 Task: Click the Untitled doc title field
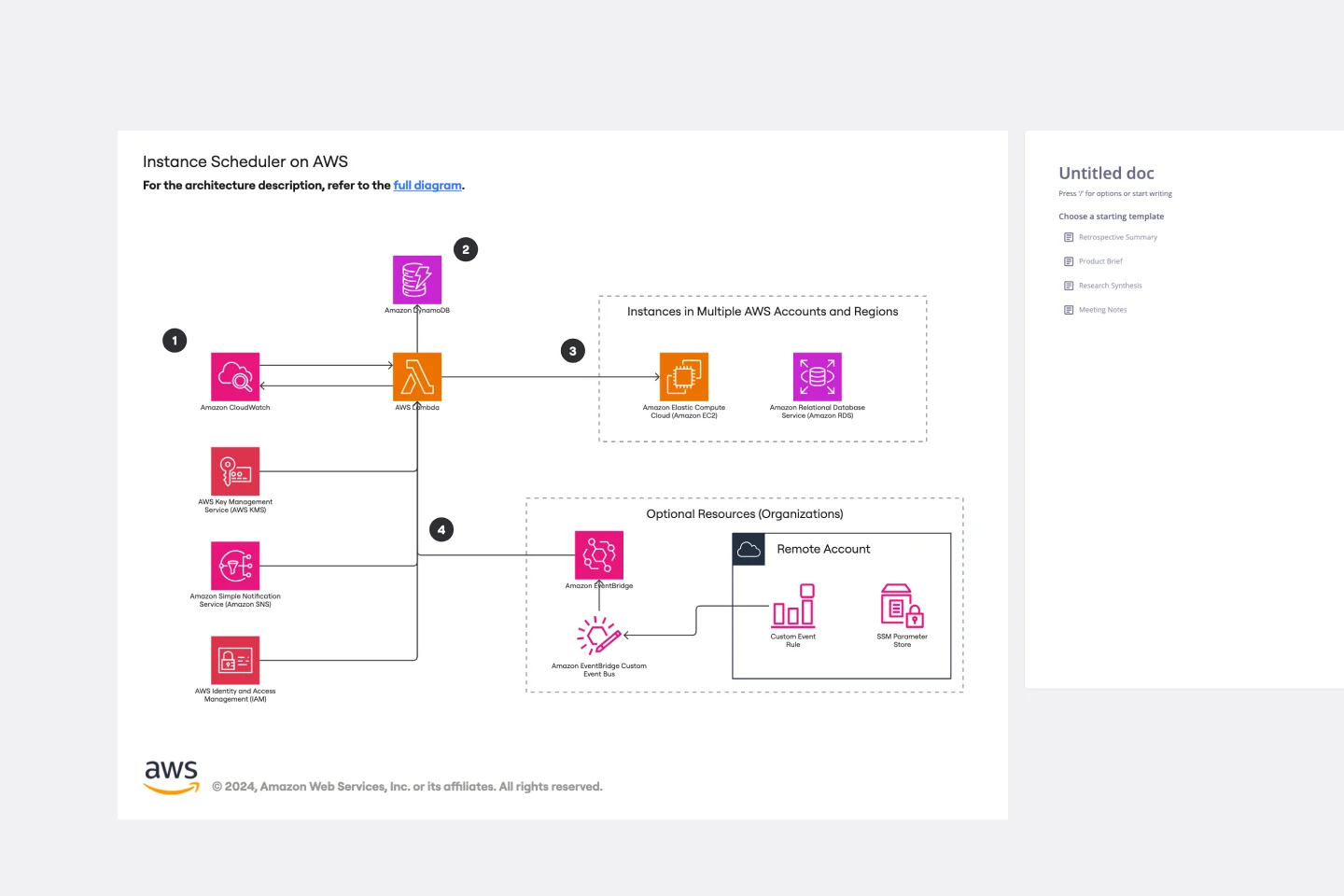point(1106,174)
